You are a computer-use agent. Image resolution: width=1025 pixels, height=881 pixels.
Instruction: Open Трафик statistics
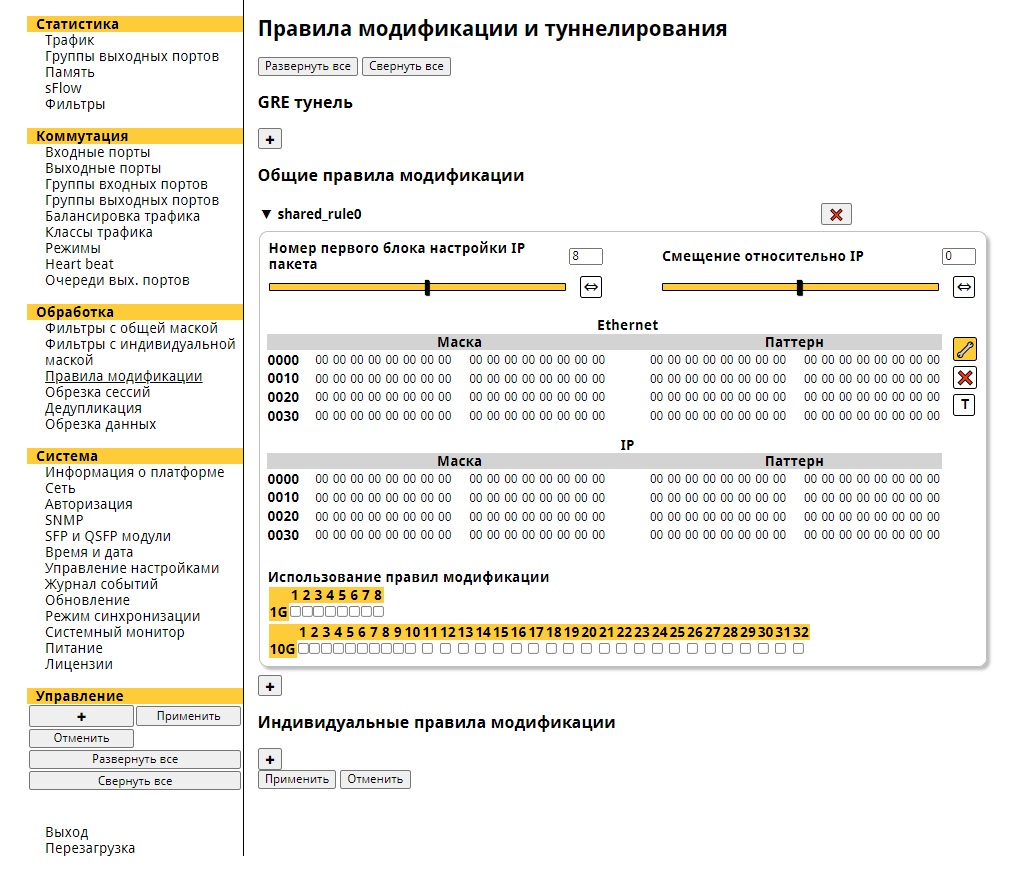pyautogui.click(x=69, y=41)
